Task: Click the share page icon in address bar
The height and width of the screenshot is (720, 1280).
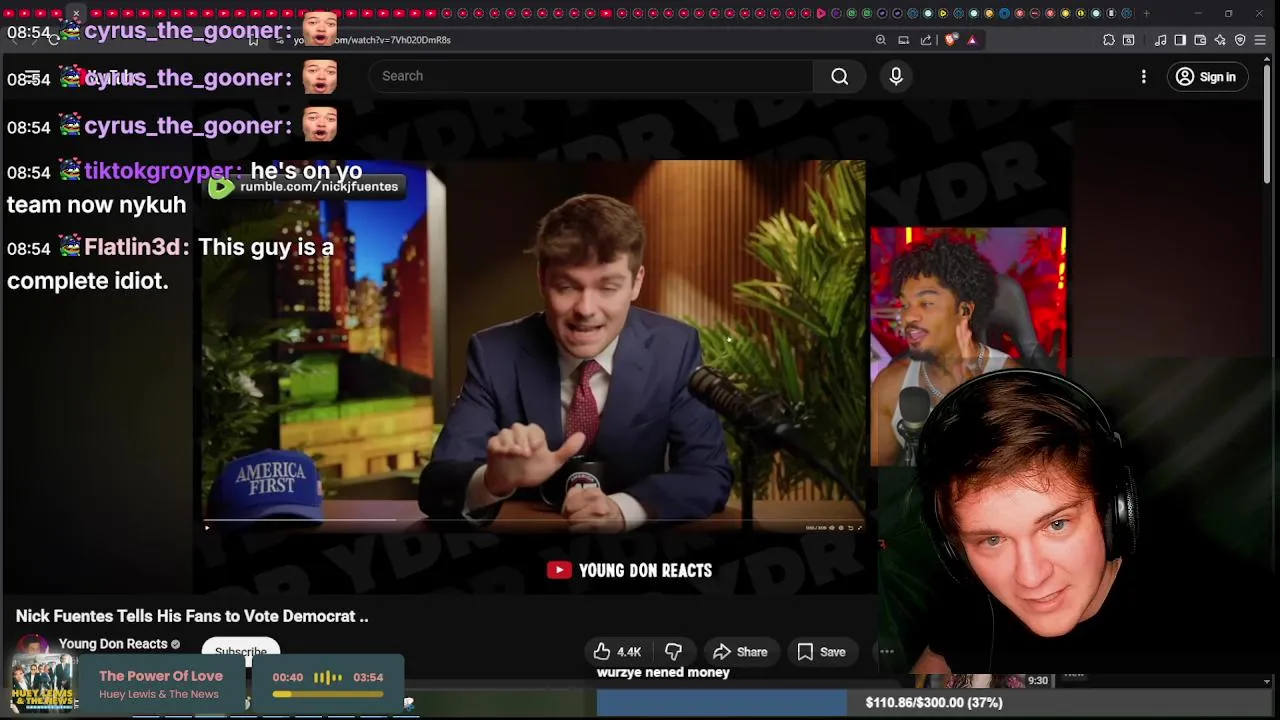Action: pos(926,40)
